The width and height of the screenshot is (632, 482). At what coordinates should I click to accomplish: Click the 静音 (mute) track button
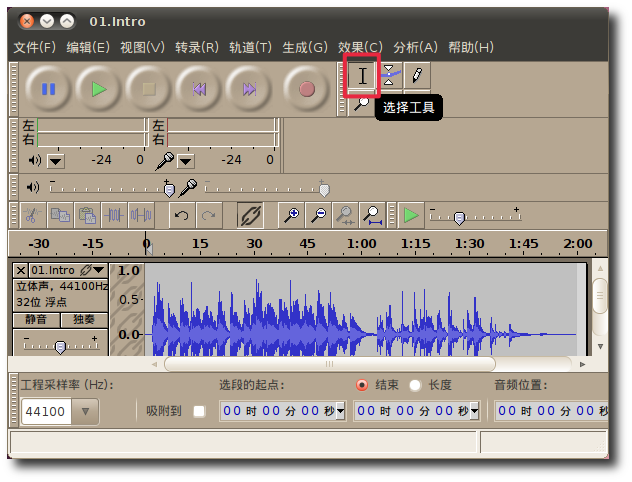[37, 320]
